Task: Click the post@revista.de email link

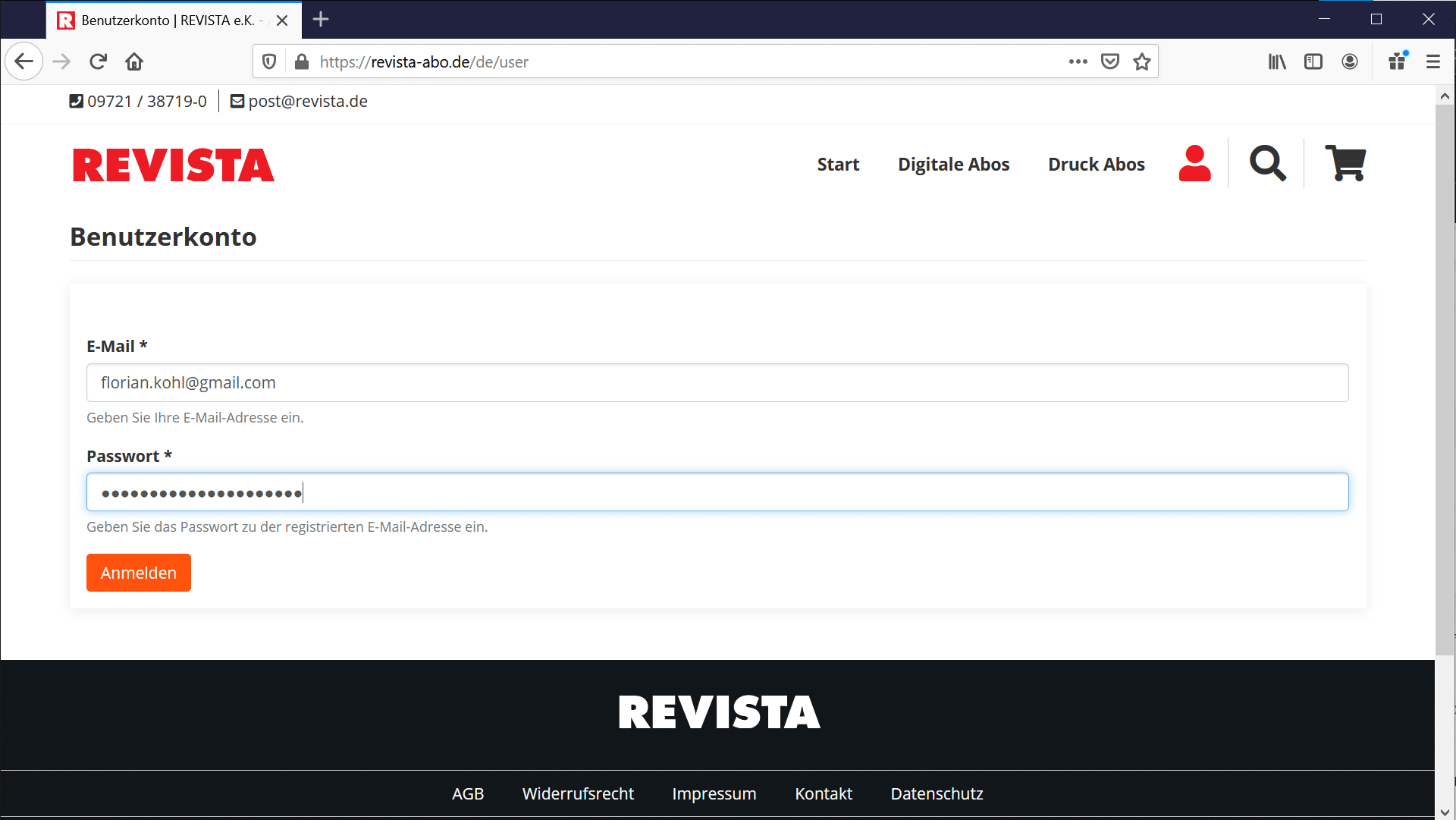Action: tap(299, 101)
